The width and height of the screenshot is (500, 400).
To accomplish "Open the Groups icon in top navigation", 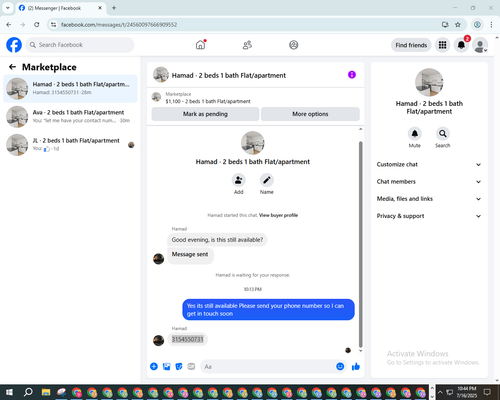I will click(x=294, y=45).
